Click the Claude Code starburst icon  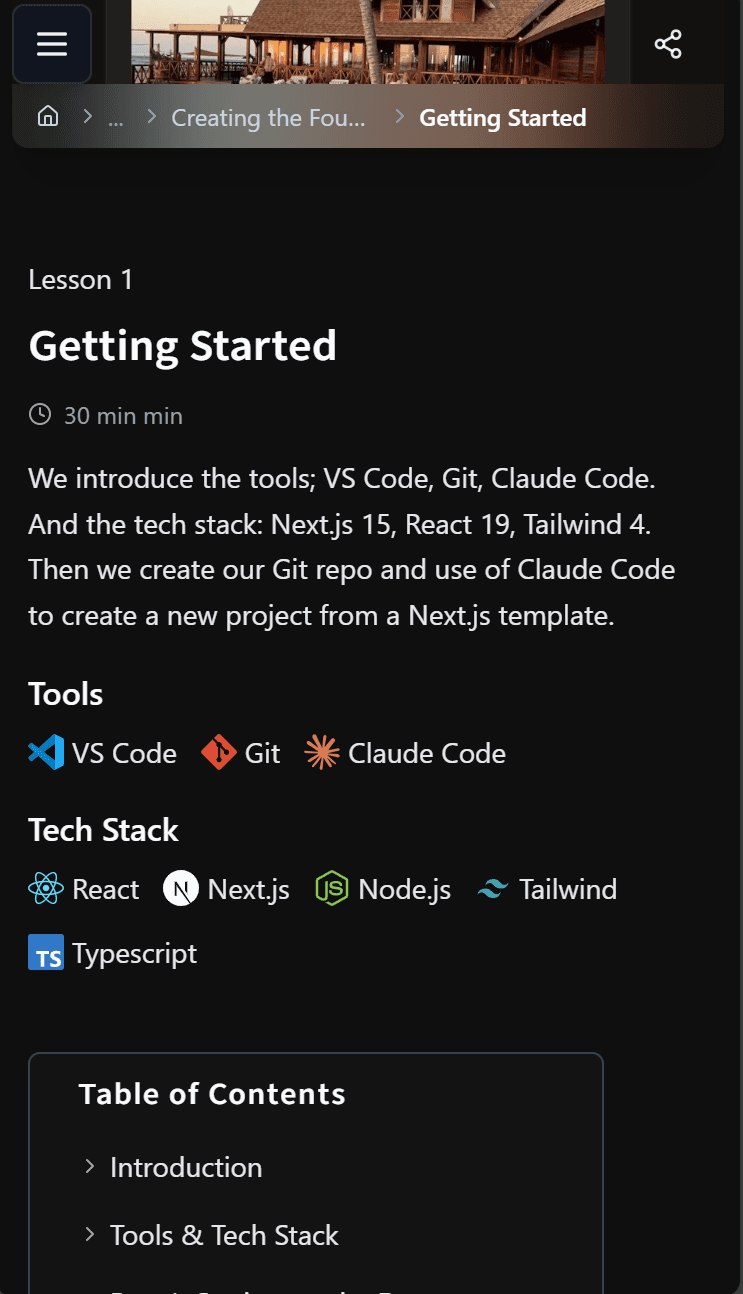pyautogui.click(x=321, y=752)
